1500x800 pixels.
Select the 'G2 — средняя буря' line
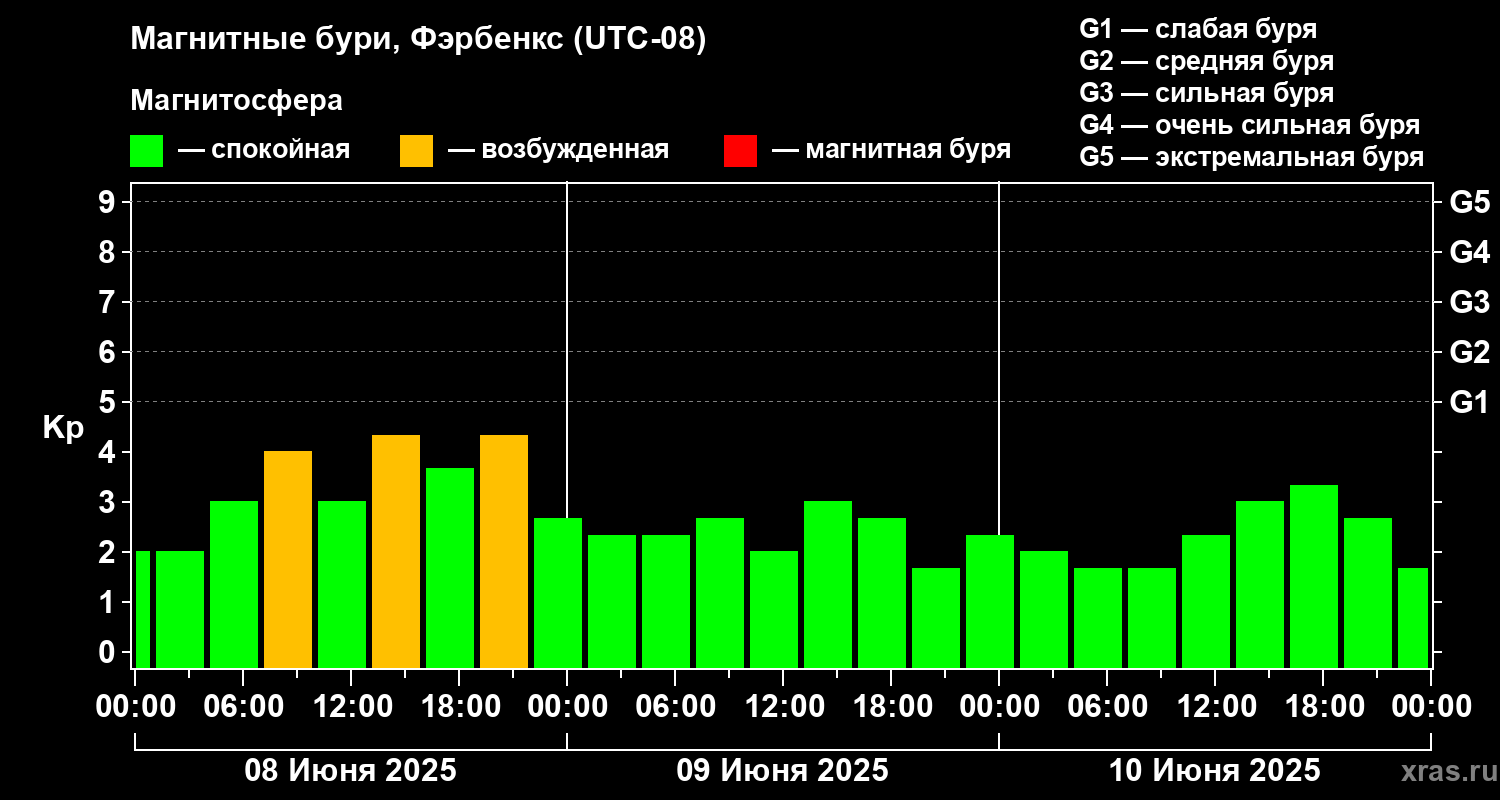click(1207, 61)
